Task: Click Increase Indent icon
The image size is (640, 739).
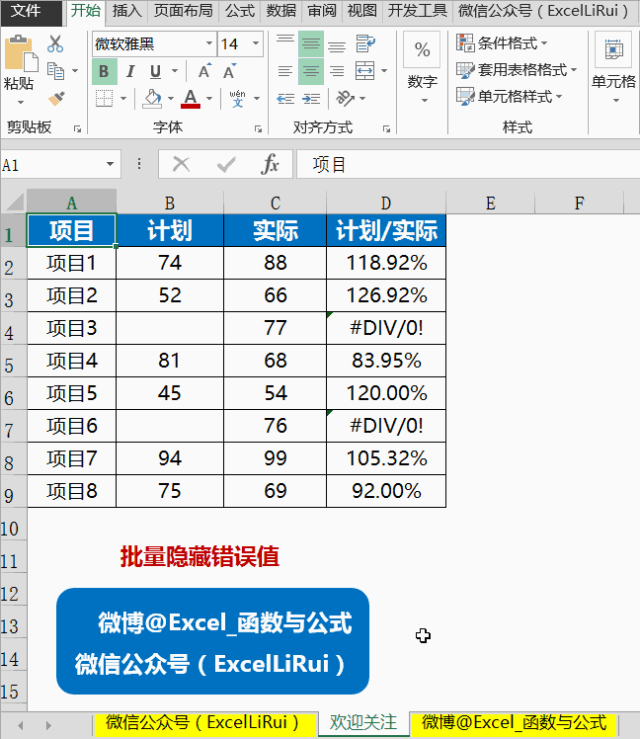Action: coord(311,99)
